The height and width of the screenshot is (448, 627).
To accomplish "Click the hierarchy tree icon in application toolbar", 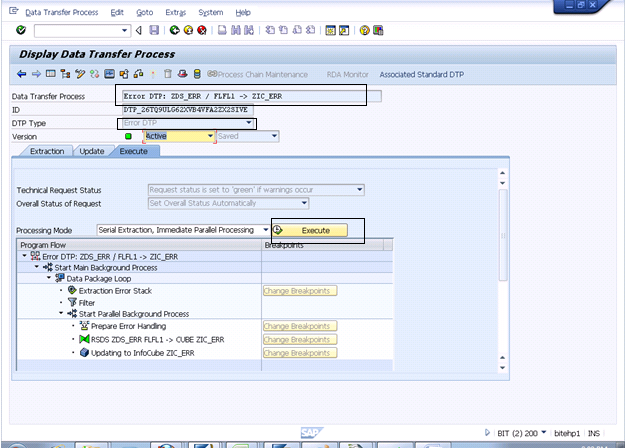I will [65, 74].
